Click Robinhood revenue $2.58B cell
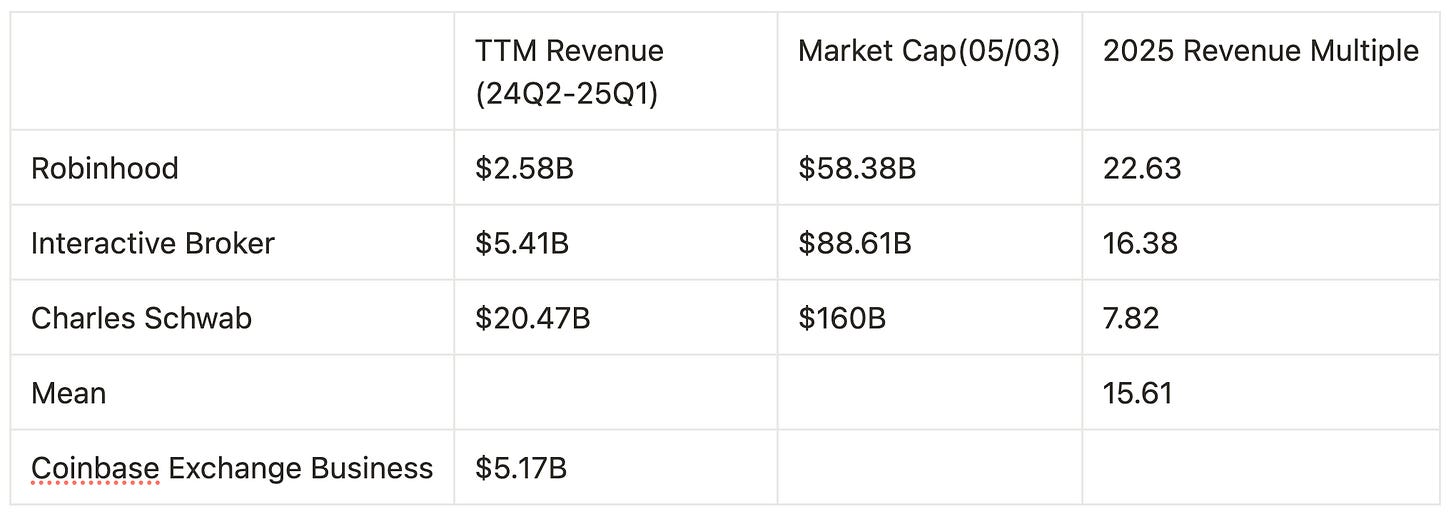Screen dimensions: 1456x520 tap(616, 168)
